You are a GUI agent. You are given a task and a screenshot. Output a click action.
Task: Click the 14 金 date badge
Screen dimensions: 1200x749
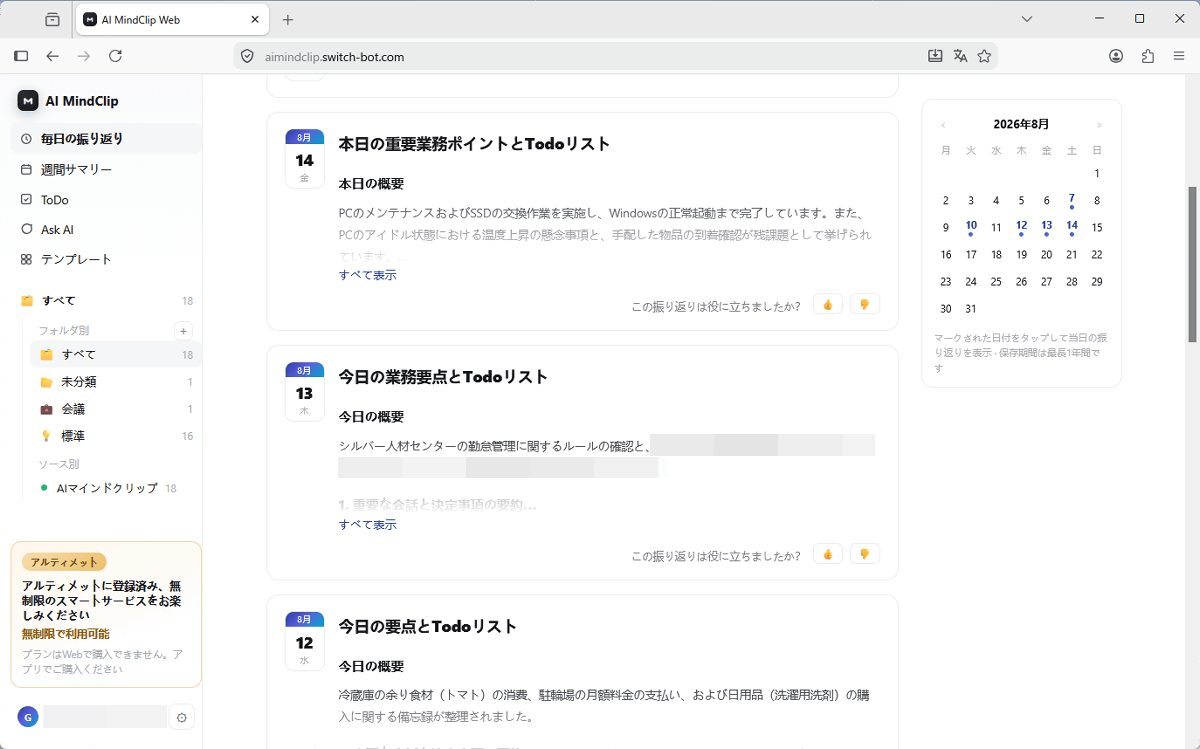tap(304, 158)
